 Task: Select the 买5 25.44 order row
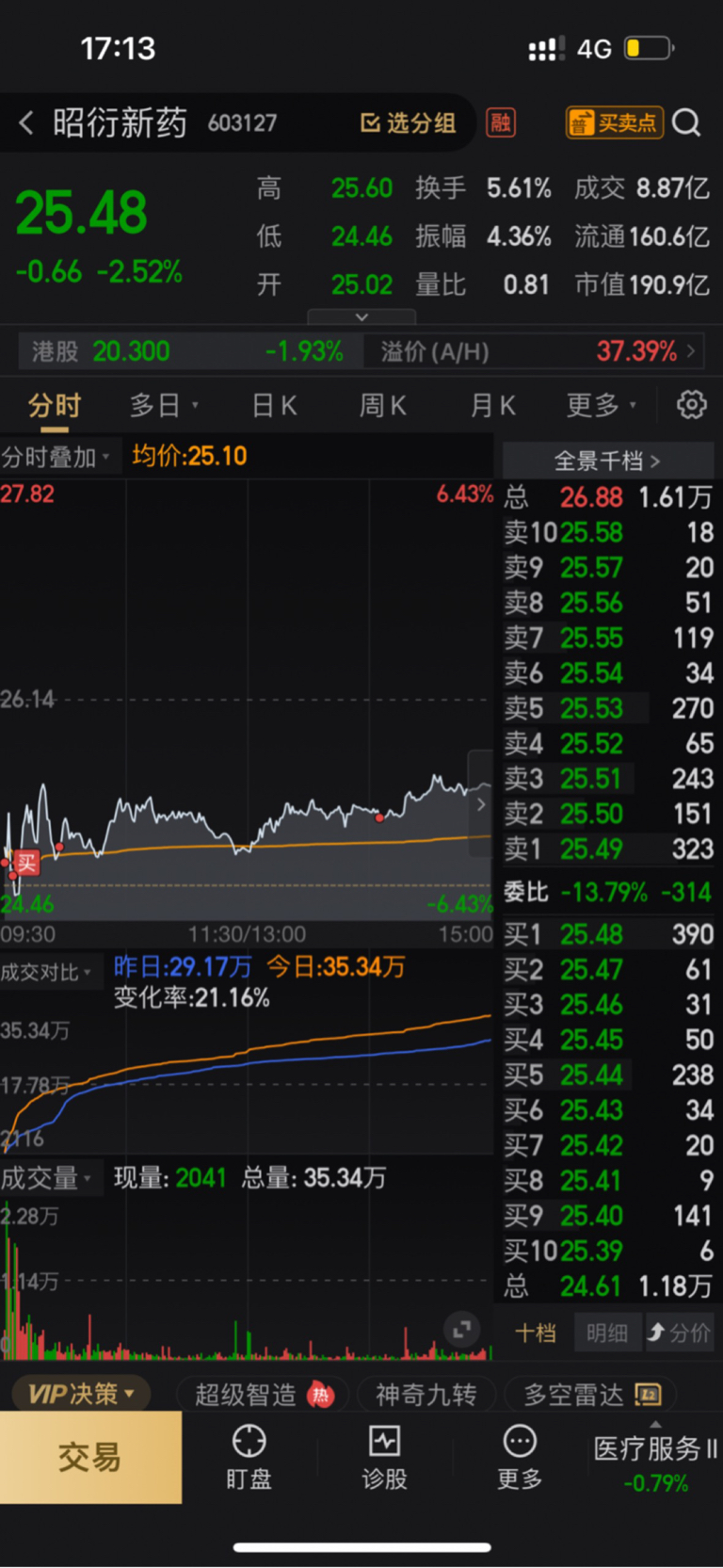coord(608,1075)
